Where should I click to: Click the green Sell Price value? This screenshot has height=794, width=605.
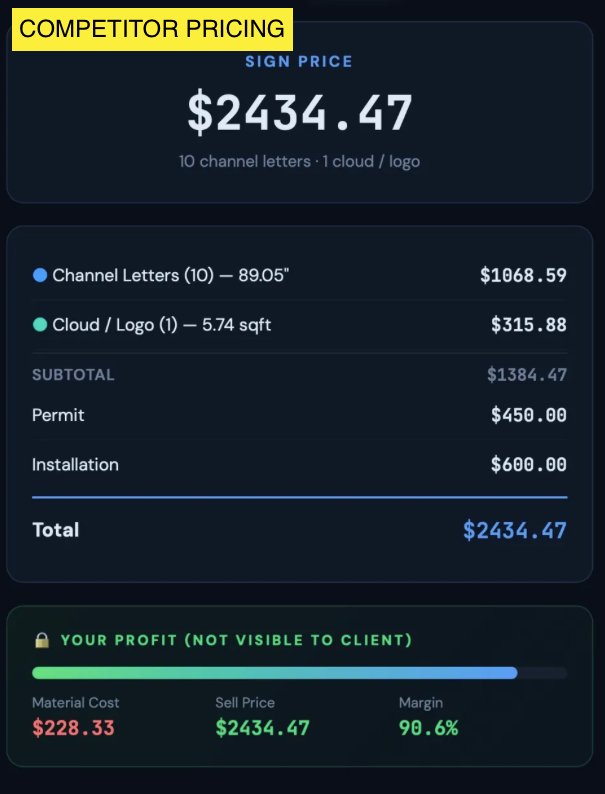point(262,728)
